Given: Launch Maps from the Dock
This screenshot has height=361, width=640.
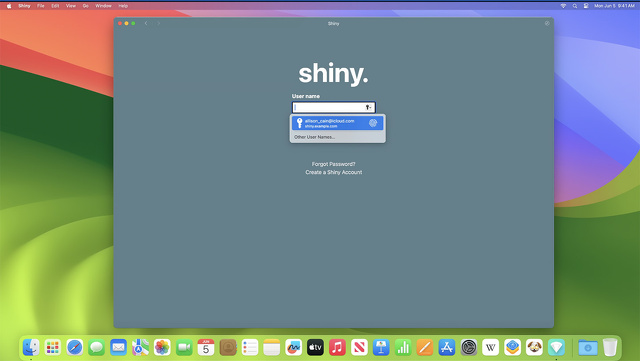Looking at the screenshot, I should point(140,348).
